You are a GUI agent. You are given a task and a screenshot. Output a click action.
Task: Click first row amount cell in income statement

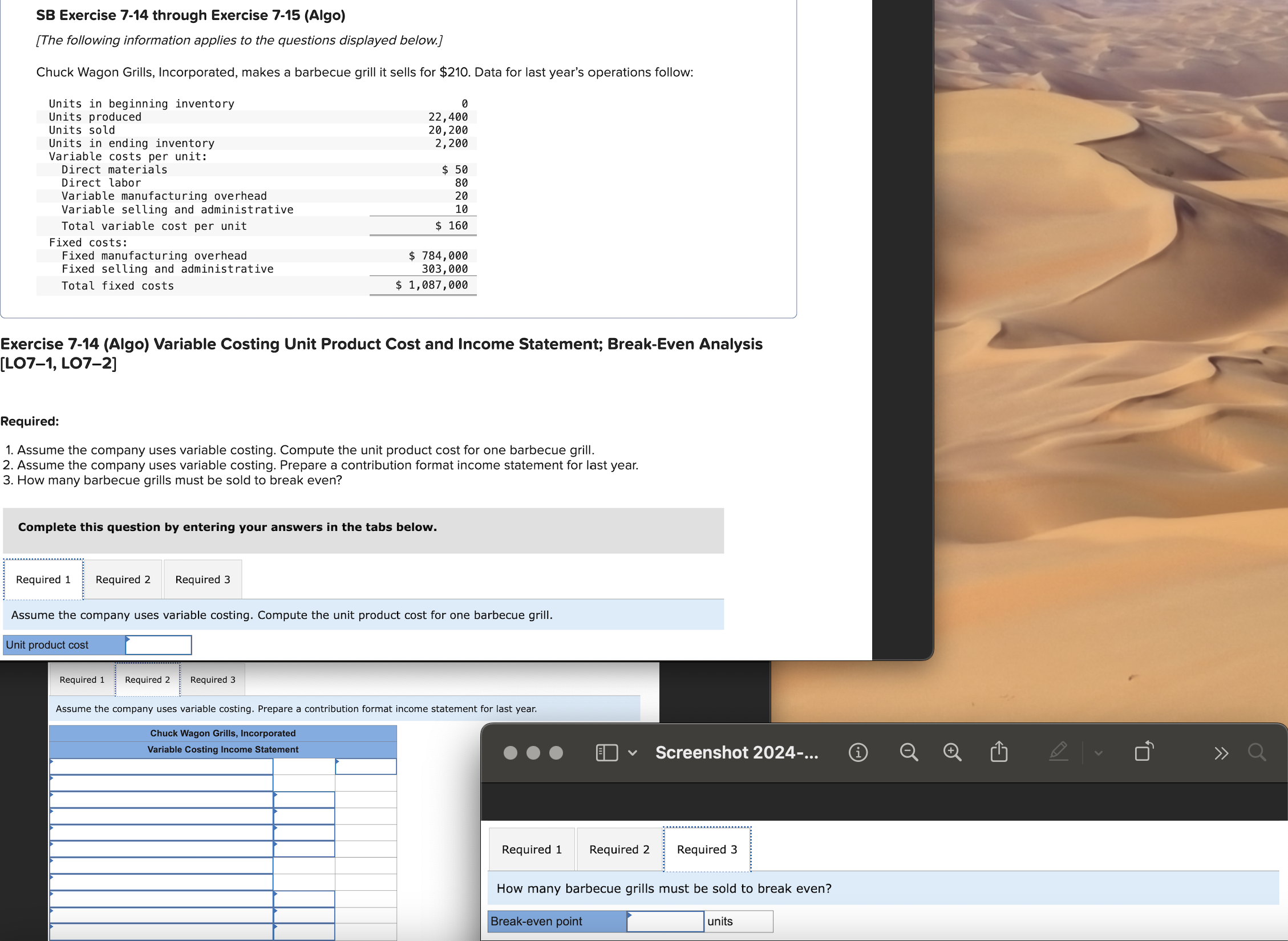point(366,766)
